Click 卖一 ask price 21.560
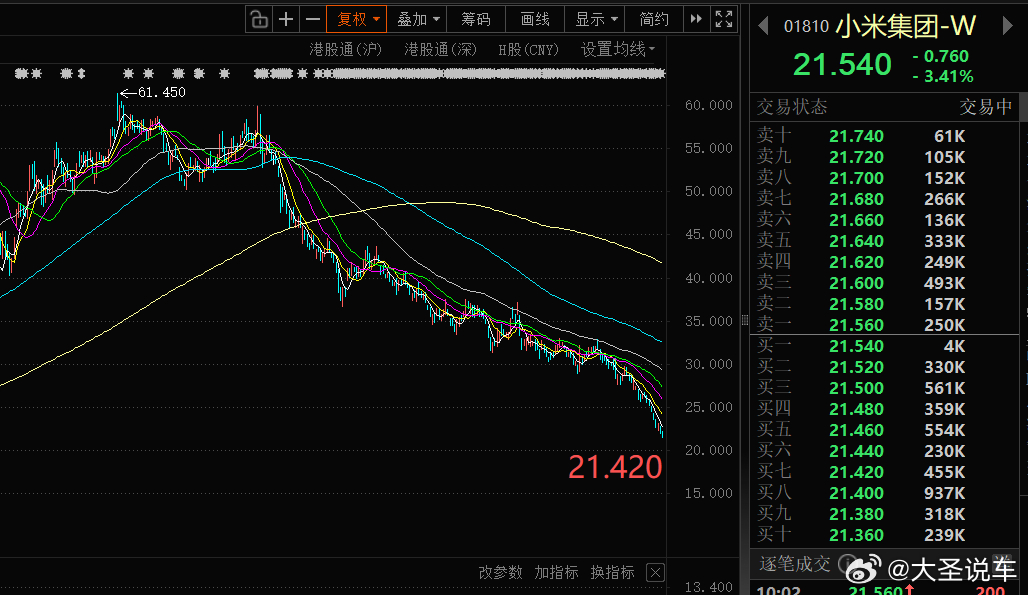 click(x=856, y=325)
